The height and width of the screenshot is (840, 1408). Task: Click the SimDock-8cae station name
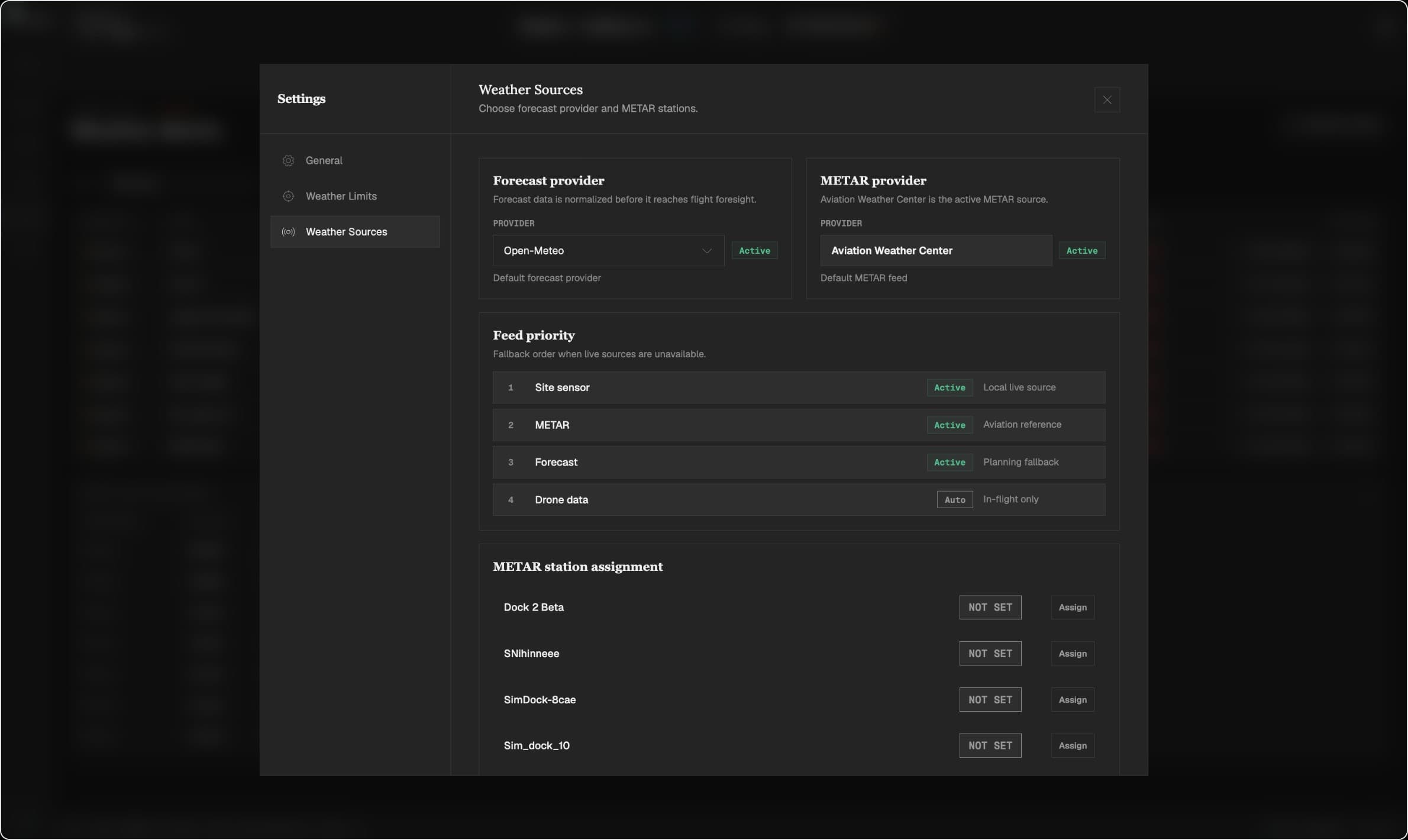(x=540, y=700)
